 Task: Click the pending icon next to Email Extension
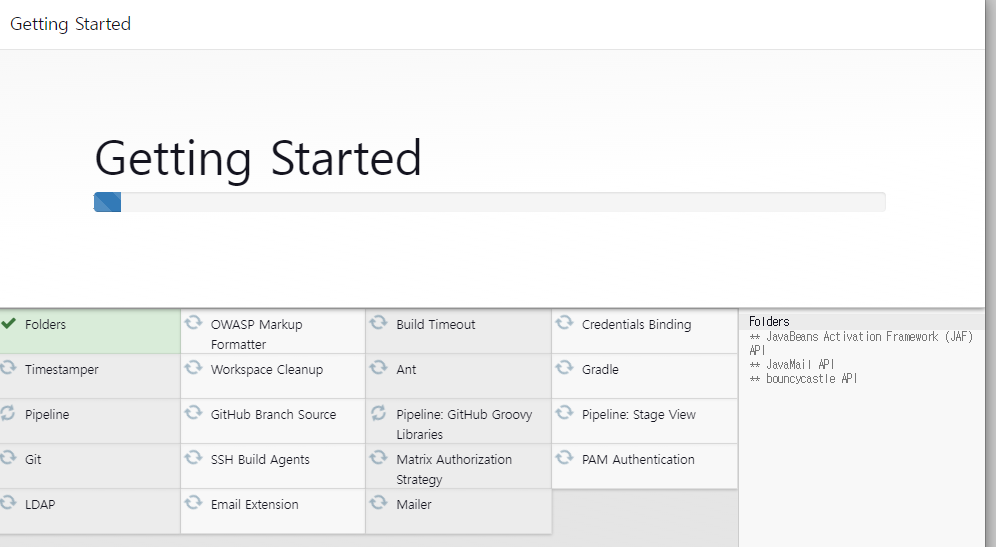193,503
